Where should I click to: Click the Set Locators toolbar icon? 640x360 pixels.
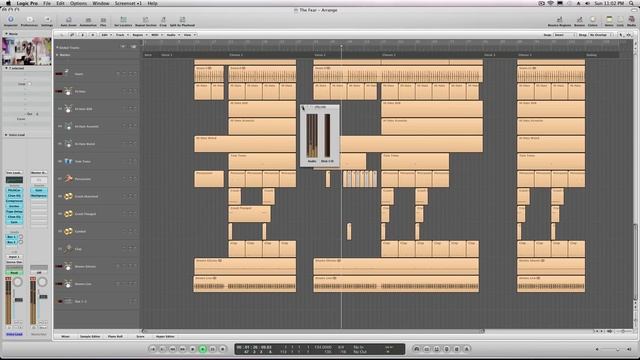123,20
